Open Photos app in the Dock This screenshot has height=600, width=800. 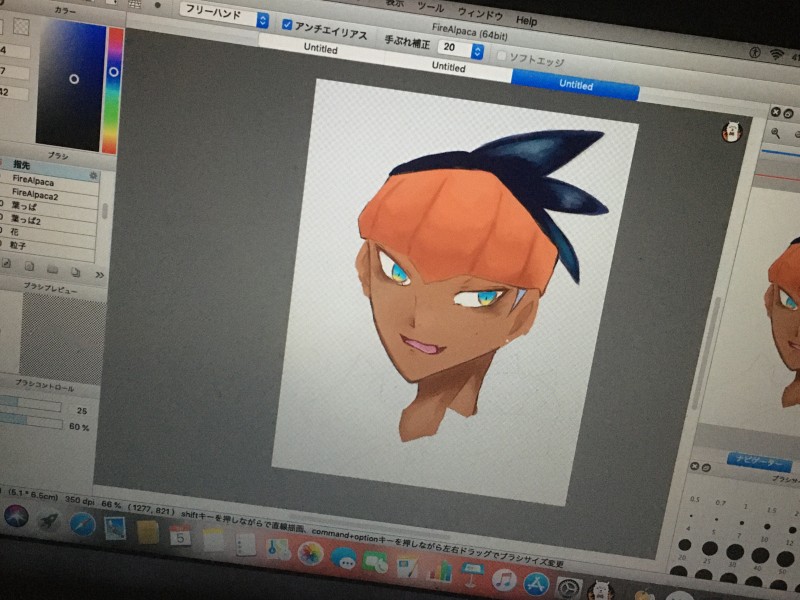[x=310, y=554]
